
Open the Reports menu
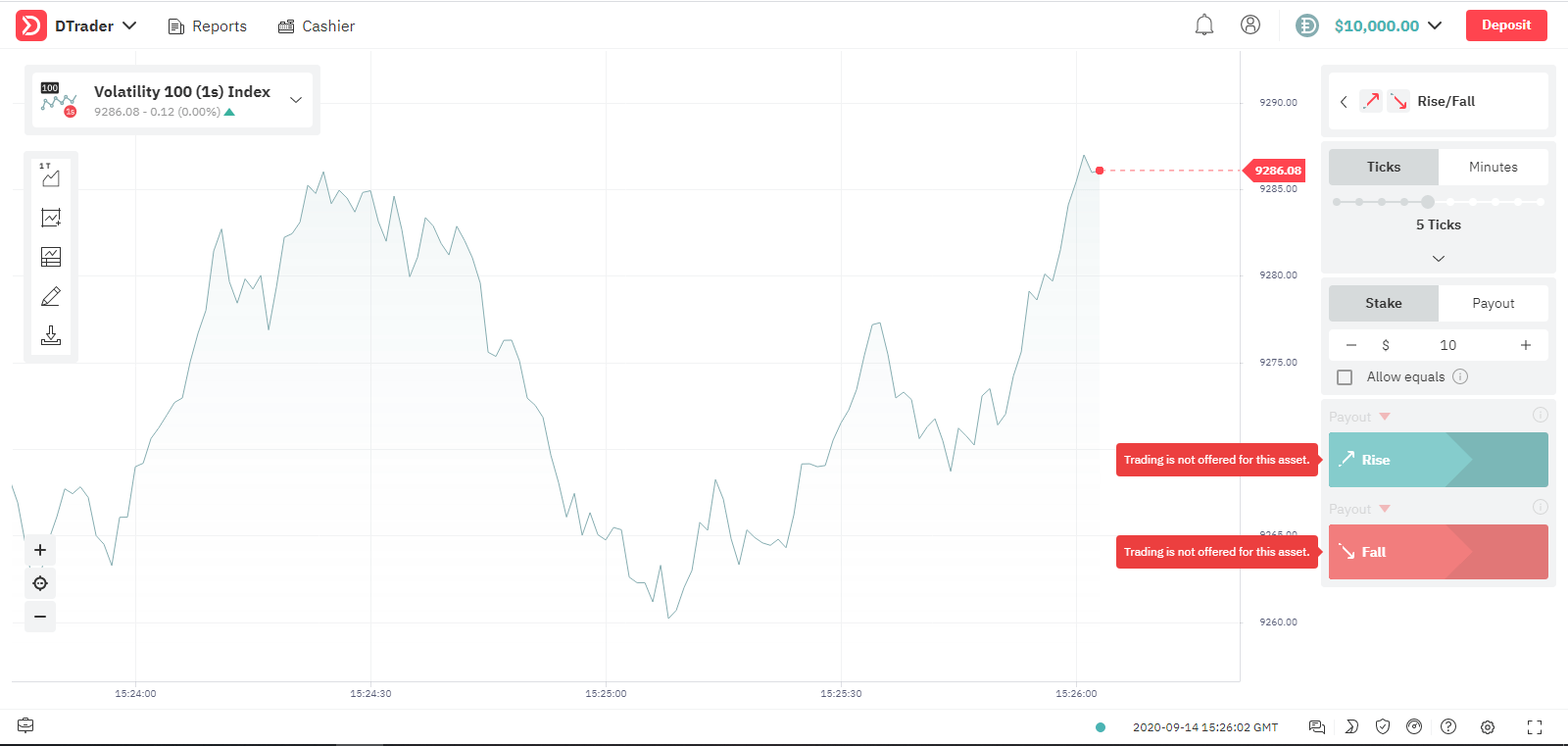pos(208,26)
